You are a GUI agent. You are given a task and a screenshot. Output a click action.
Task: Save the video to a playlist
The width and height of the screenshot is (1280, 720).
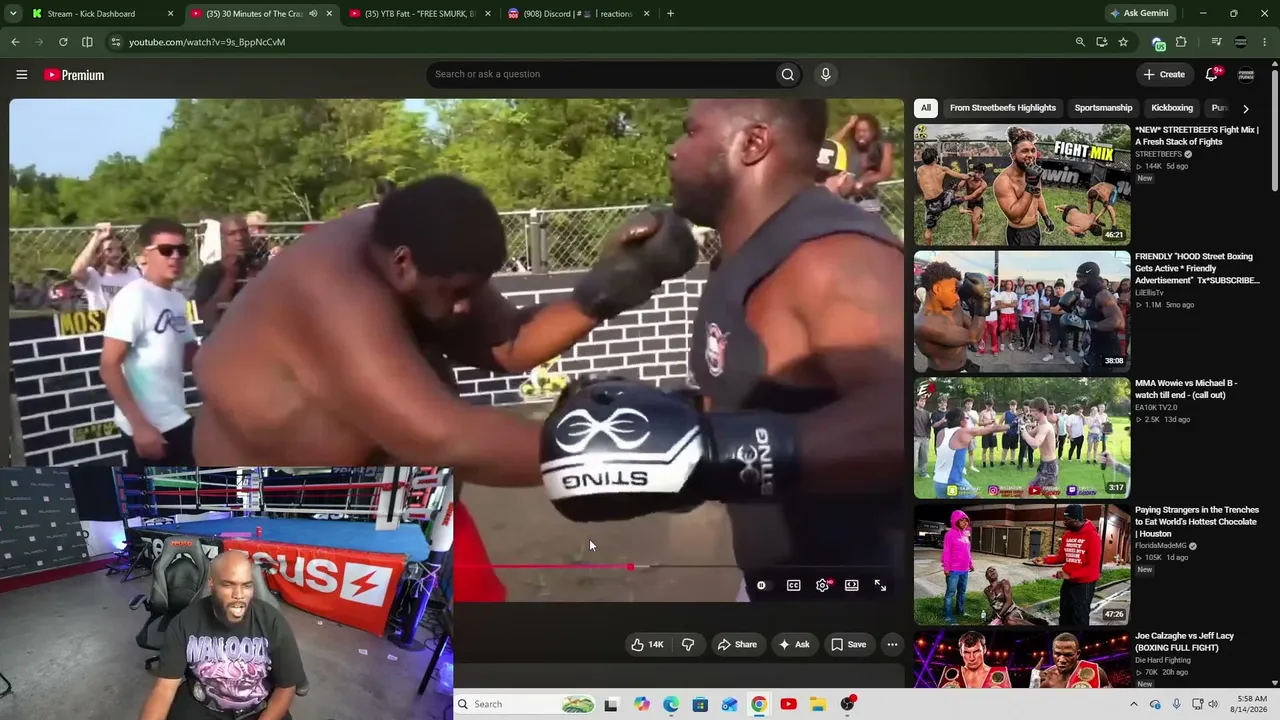(849, 645)
